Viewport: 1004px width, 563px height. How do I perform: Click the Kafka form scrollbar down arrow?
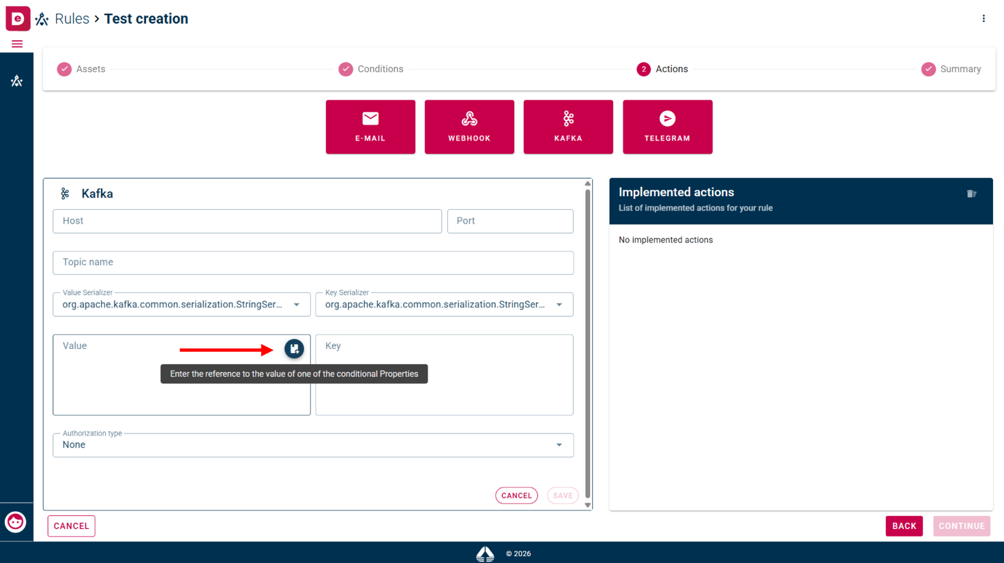pos(588,505)
